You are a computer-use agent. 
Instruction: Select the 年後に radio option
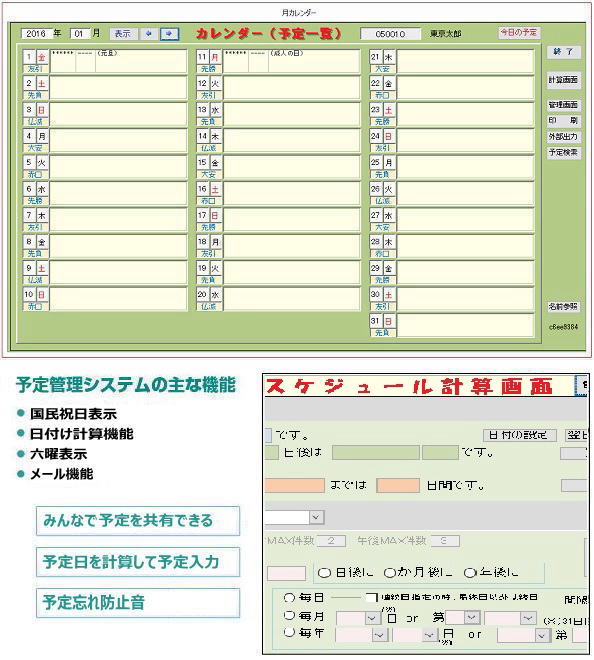(470, 573)
